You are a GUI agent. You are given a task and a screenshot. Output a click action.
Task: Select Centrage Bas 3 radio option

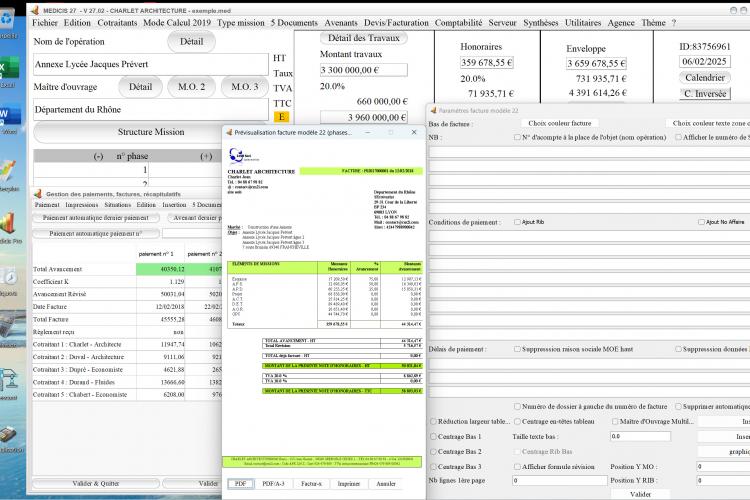[433, 467]
